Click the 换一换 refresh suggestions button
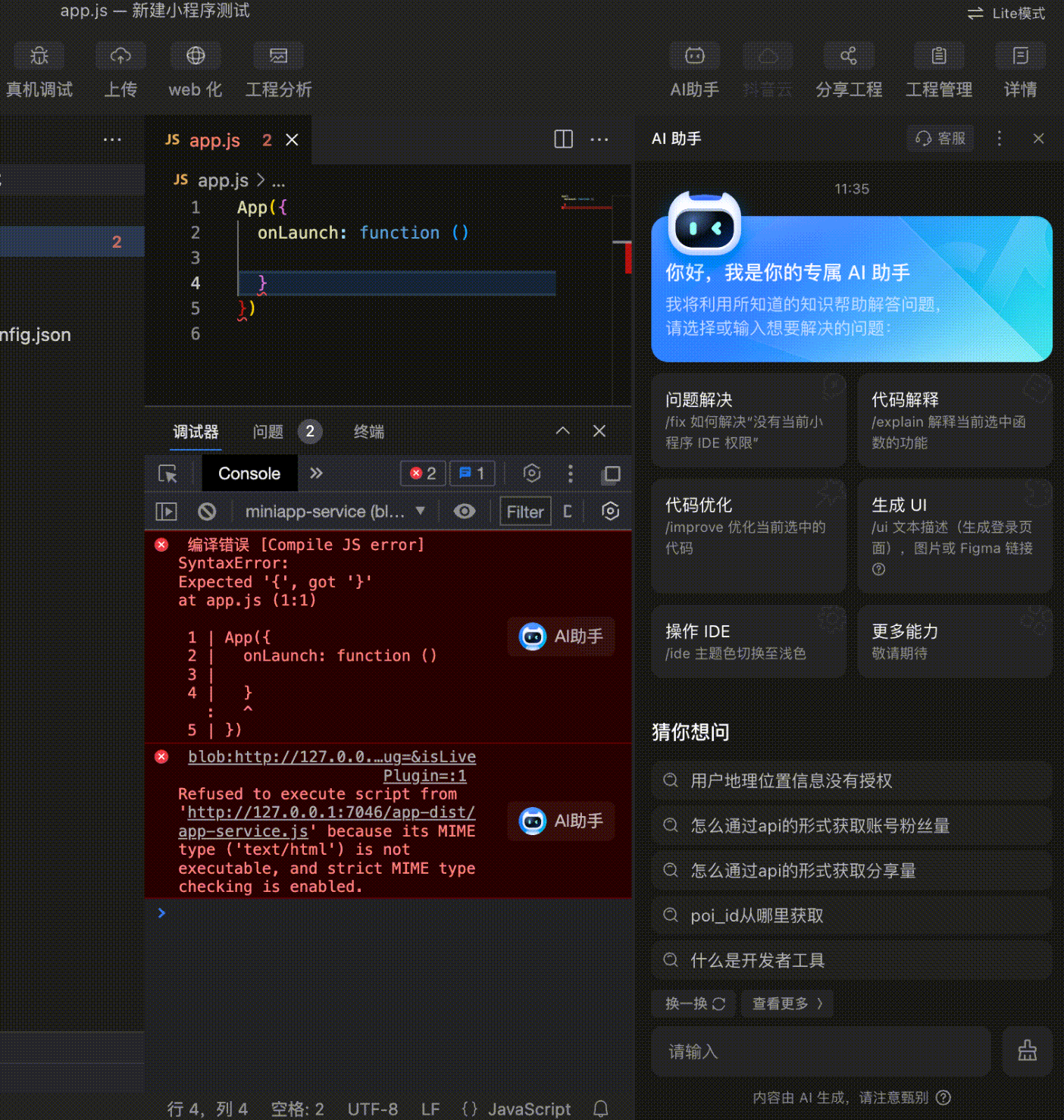The height and width of the screenshot is (1120, 1064). pyautogui.click(x=695, y=1003)
